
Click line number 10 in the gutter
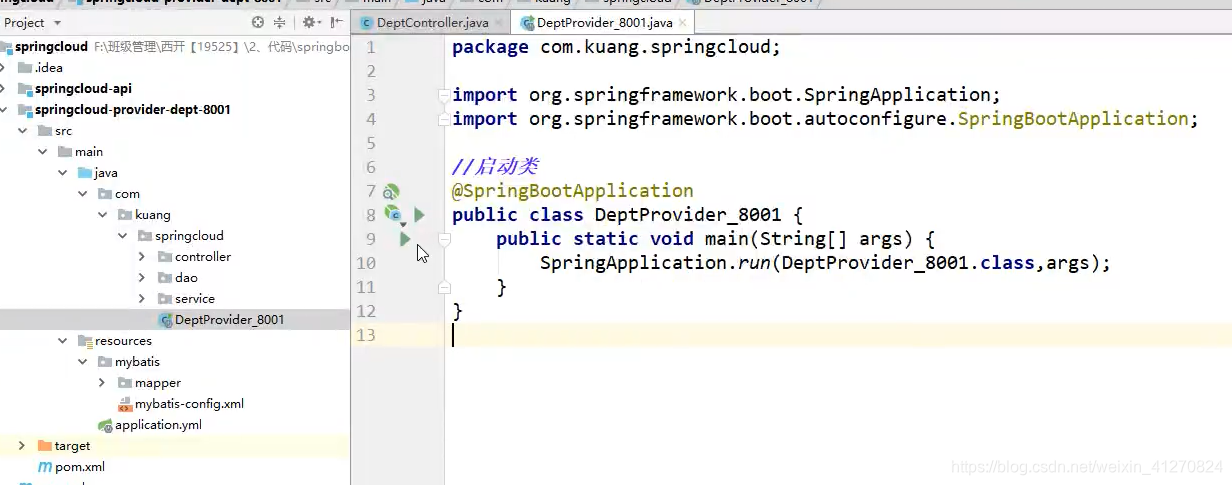365,263
